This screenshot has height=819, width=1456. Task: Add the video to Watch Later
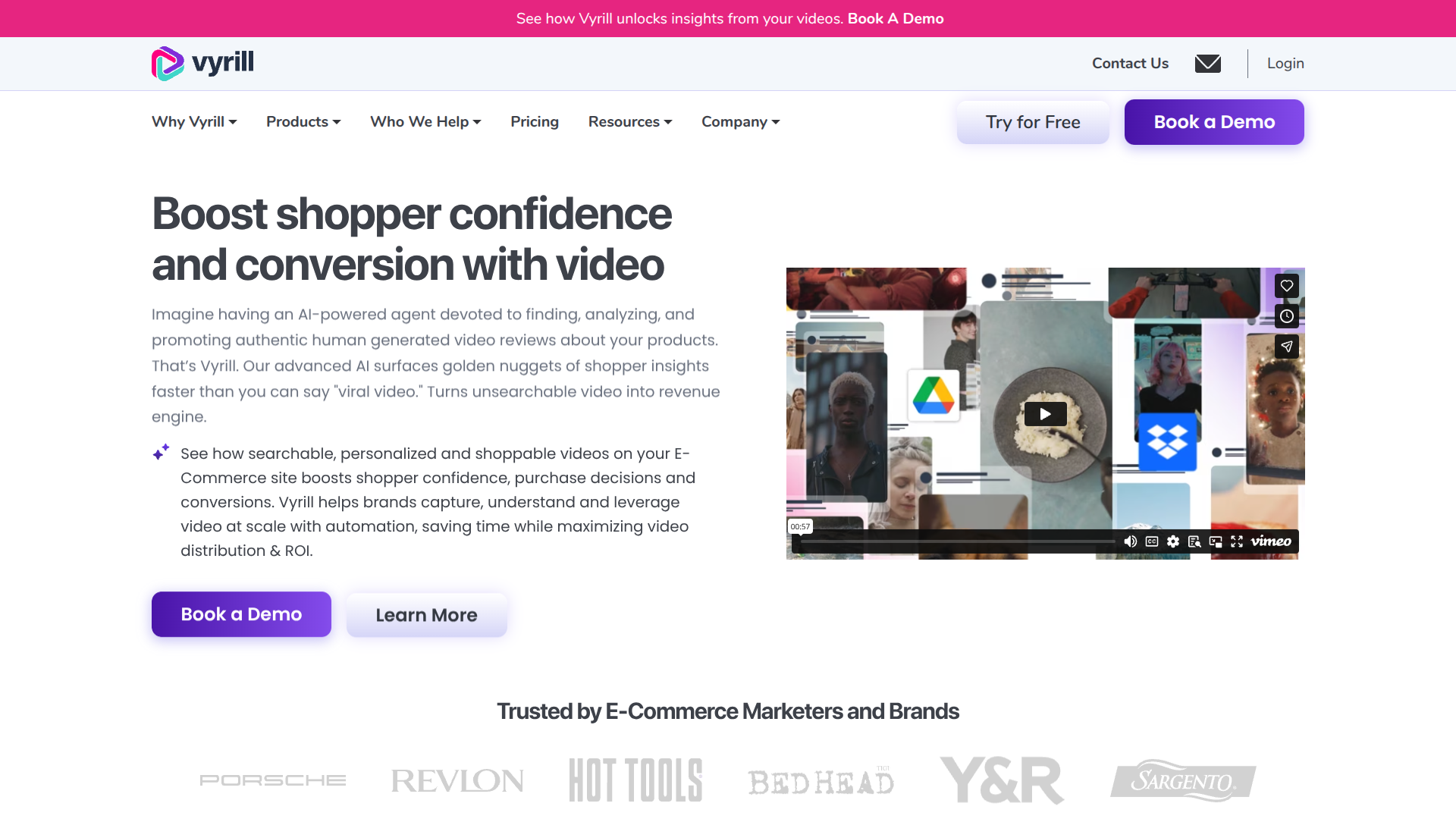pos(1286,317)
